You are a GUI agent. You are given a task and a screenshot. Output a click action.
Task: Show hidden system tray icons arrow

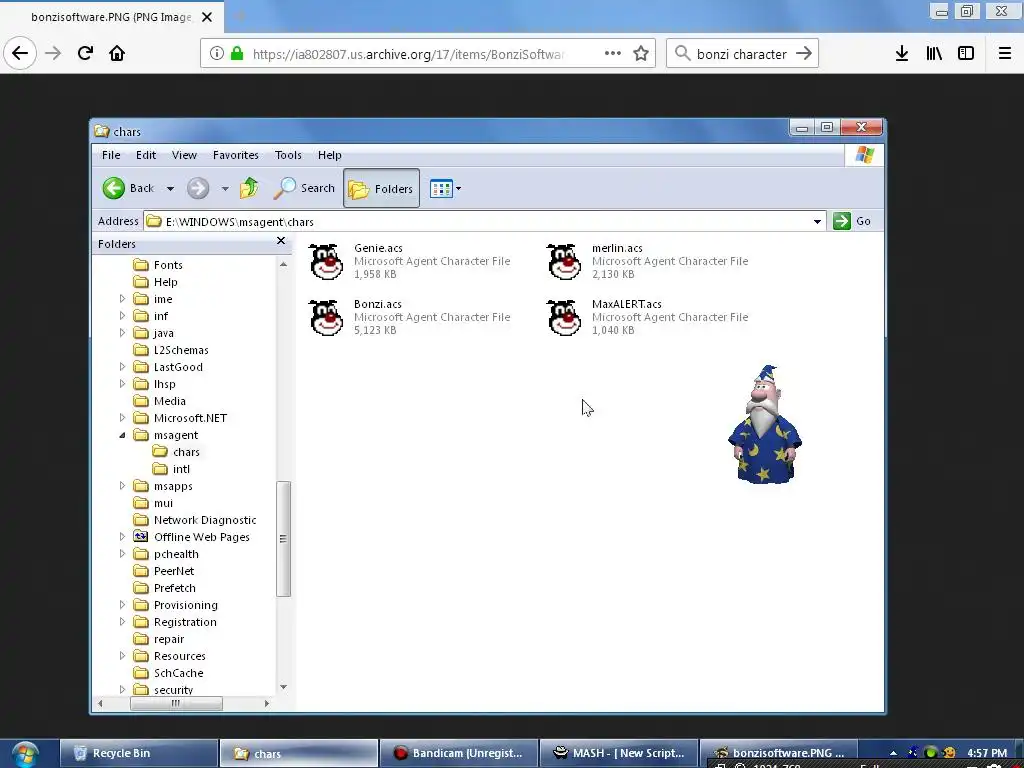[893, 753]
